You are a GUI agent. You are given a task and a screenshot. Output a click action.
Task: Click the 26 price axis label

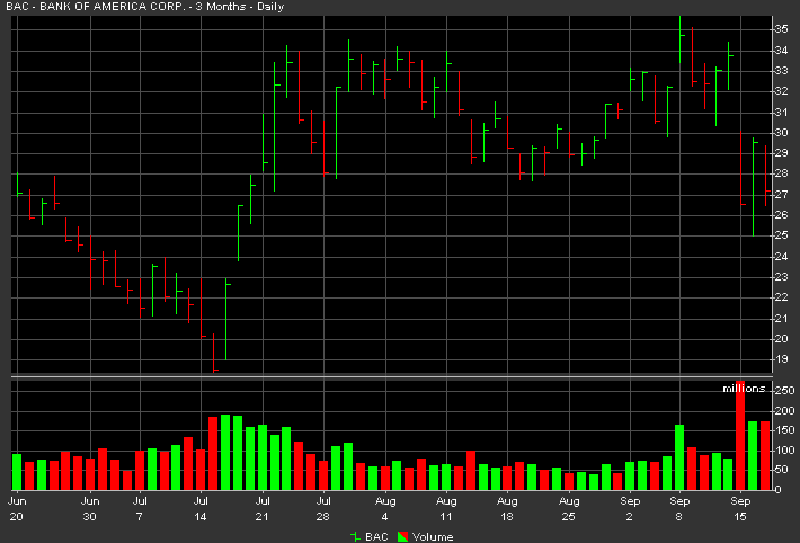click(781, 215)
